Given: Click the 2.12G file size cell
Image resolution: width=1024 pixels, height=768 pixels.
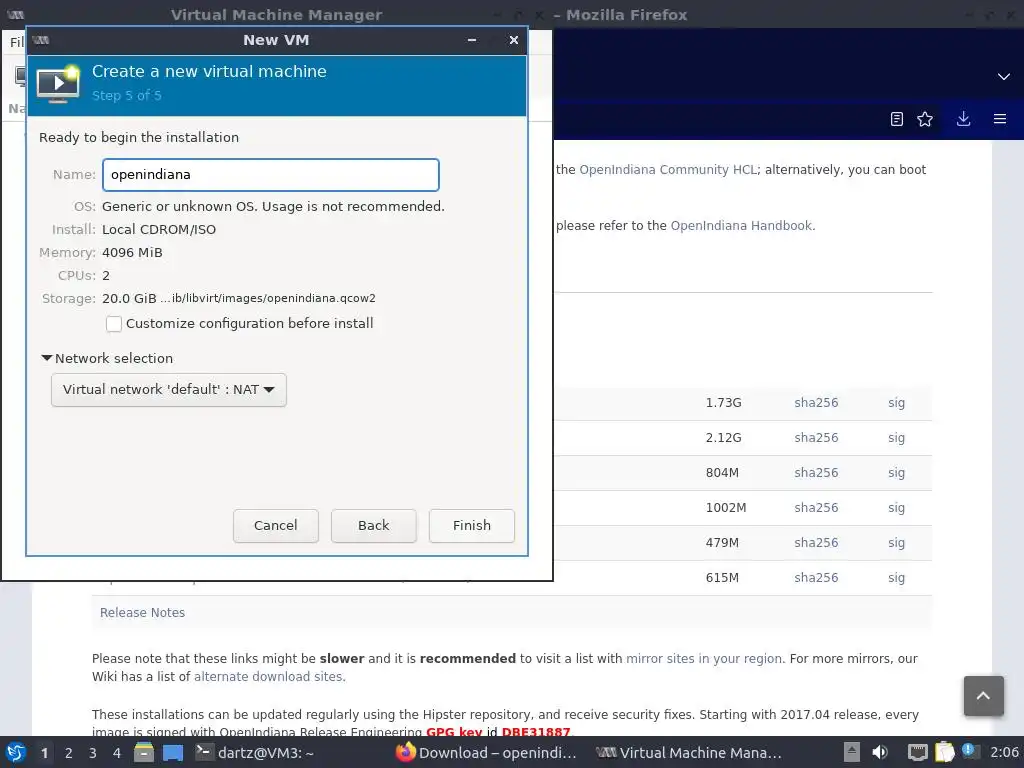Looking at the screenshot, I should [724, 438].
